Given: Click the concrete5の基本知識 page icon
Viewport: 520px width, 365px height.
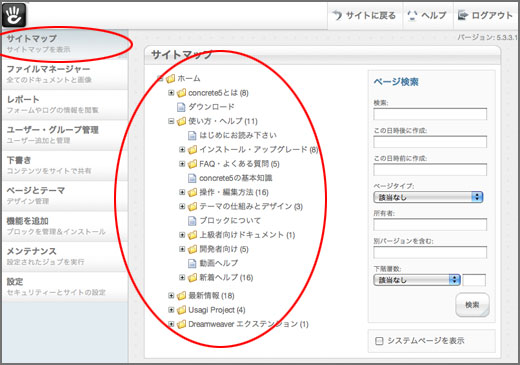Looking at the screenshot, I should tap(192, 178).
